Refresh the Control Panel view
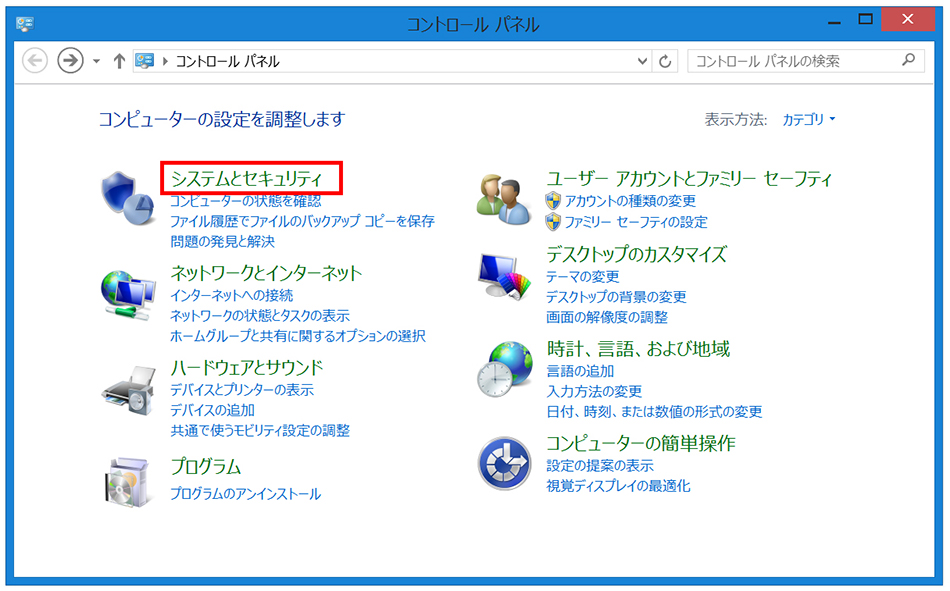Screen dimensions: 950x591 point(665,61)
